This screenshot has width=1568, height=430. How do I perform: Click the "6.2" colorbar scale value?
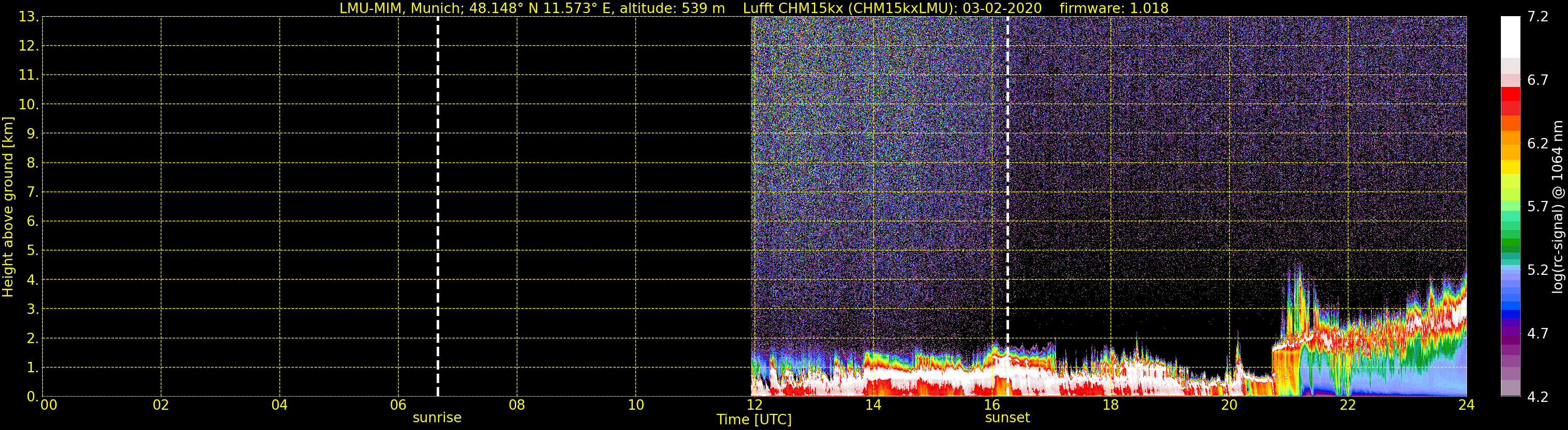(1538, 143)
